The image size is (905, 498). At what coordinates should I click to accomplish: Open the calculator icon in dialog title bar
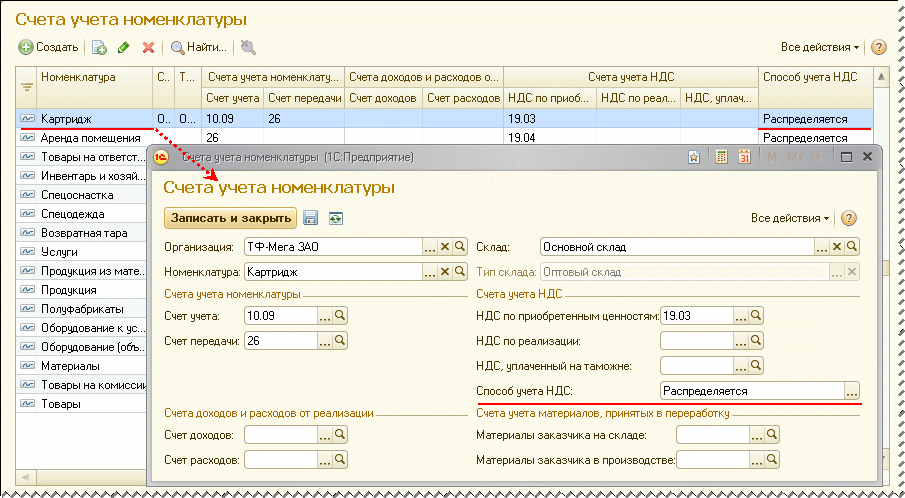pos(720,157)
